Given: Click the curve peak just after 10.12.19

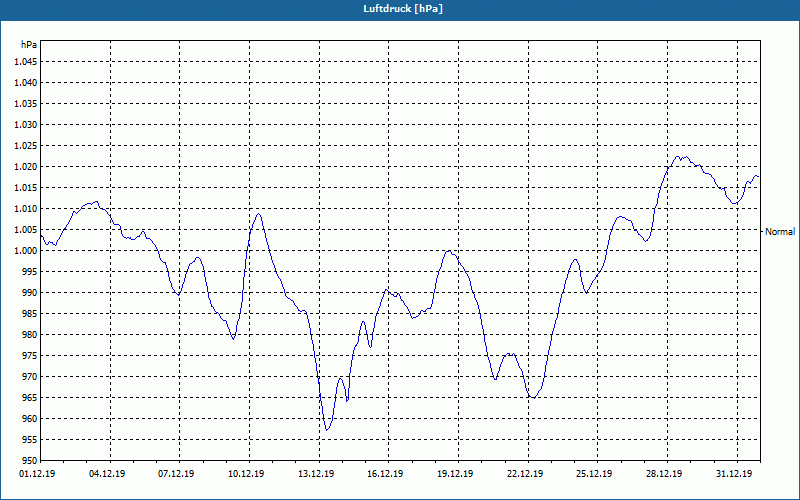Looking at the screenshot, I should coord(259,214).
